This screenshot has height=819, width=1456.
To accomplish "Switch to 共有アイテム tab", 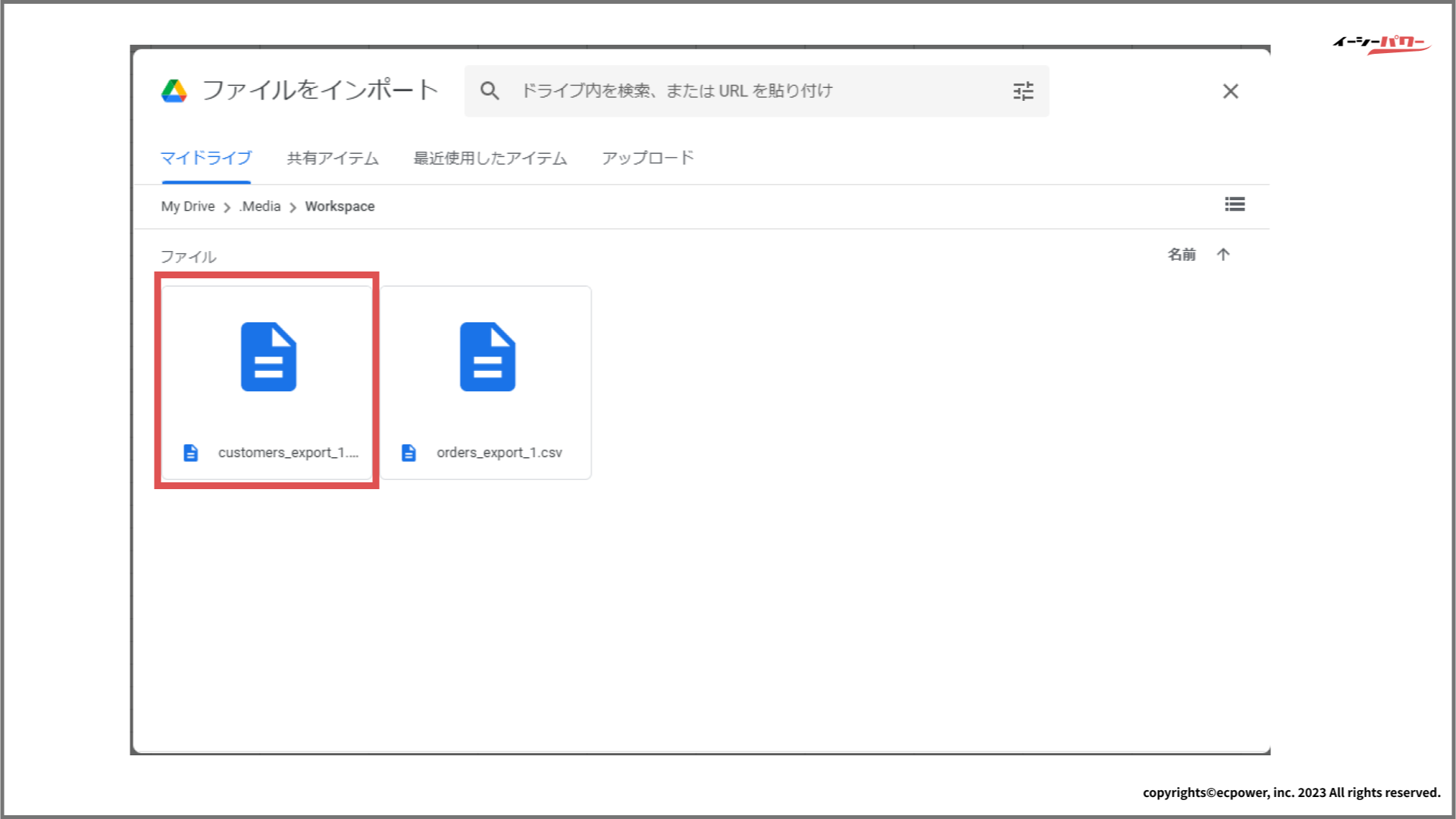I will point(333,158).
